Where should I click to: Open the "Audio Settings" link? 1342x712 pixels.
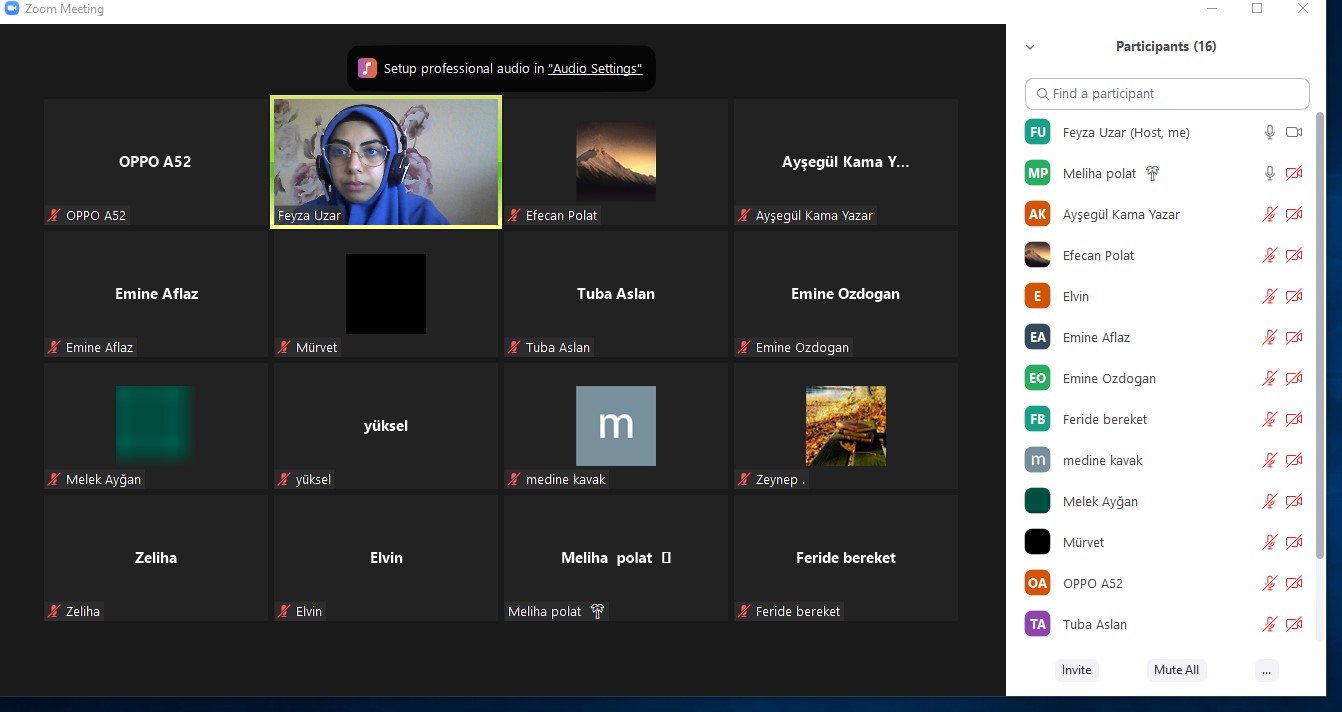click(x=595, y=69)
